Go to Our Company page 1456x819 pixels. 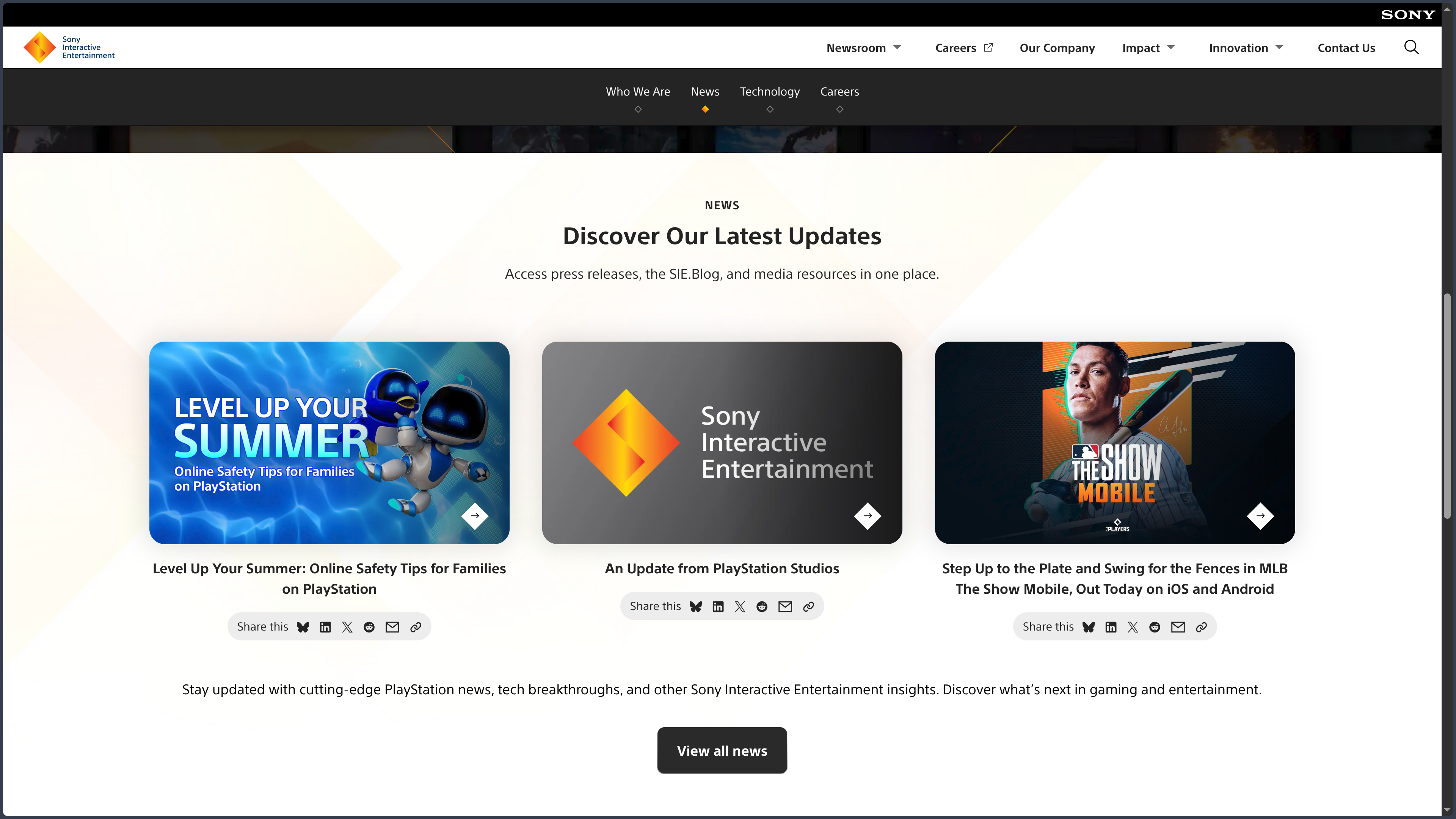[1057, 48]
